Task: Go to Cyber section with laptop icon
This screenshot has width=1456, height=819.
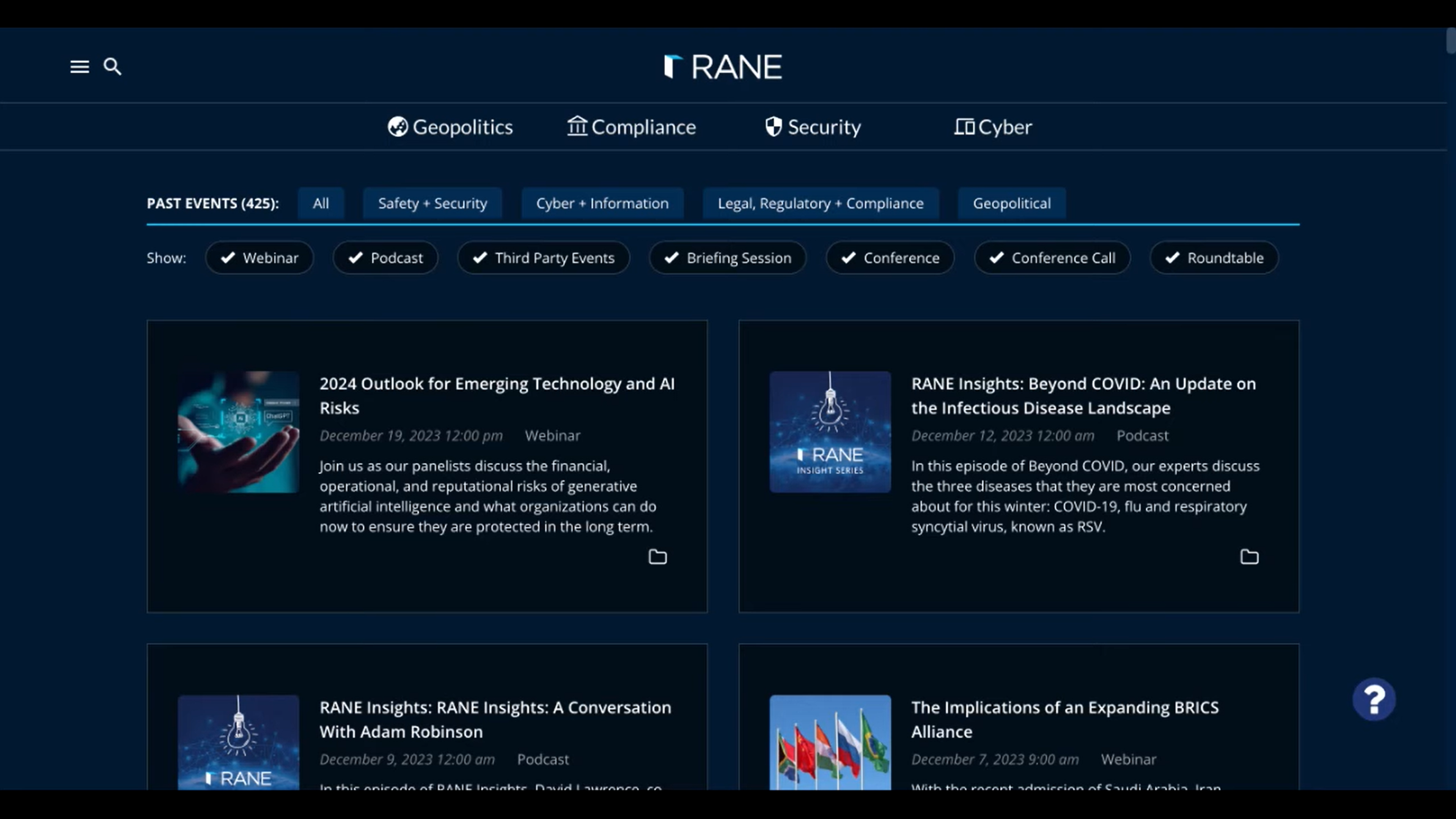Action: [x=993, y=127]
